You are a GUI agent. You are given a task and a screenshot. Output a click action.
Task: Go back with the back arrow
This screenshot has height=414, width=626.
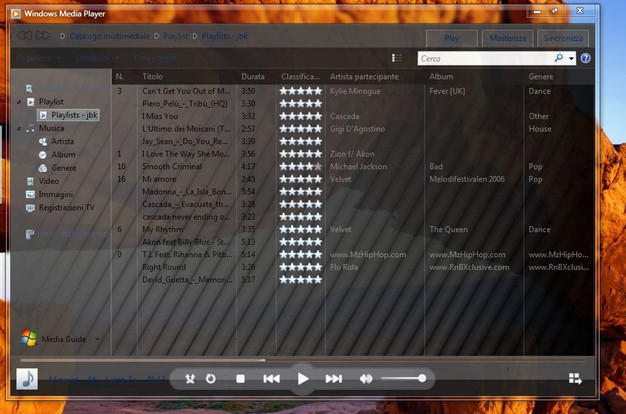click(x=24, y=36)
